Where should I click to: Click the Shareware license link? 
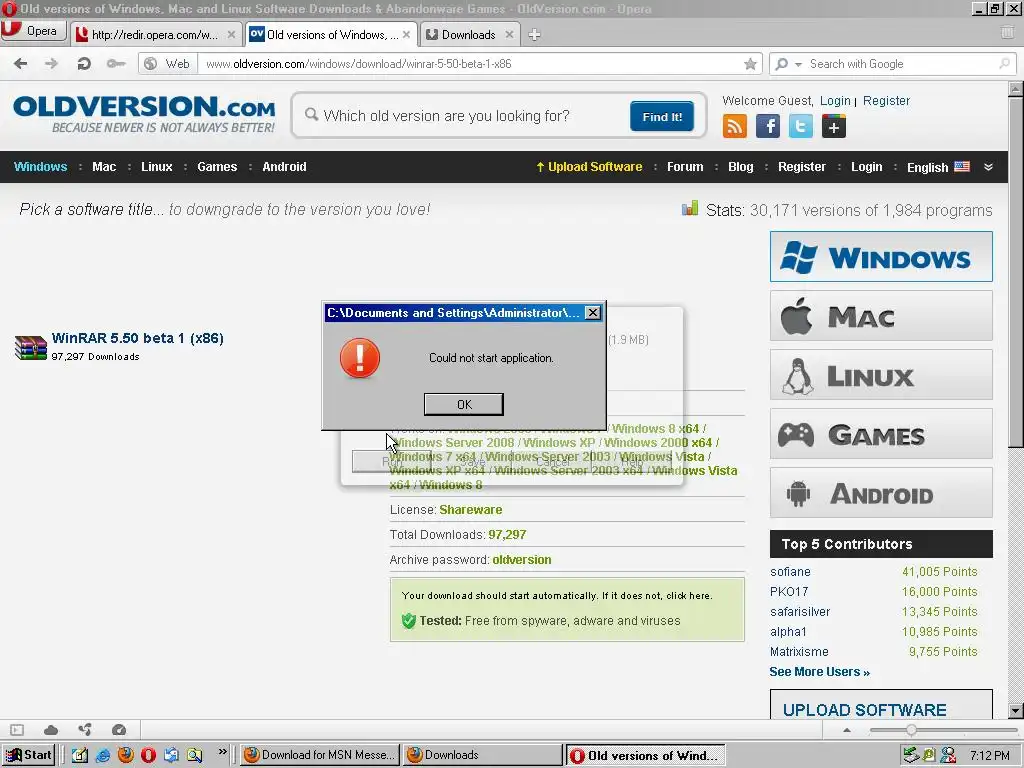pos(470,509)
